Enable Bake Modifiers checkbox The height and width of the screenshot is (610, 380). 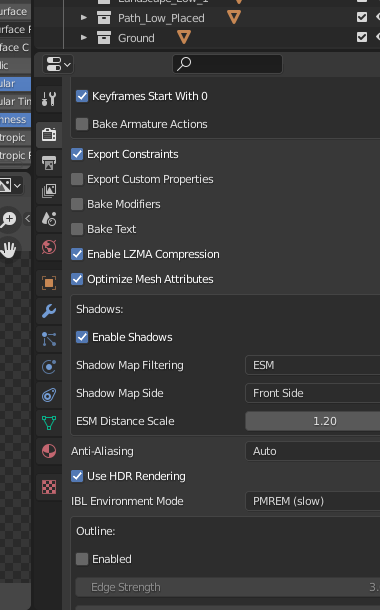[x=77, y=204]
